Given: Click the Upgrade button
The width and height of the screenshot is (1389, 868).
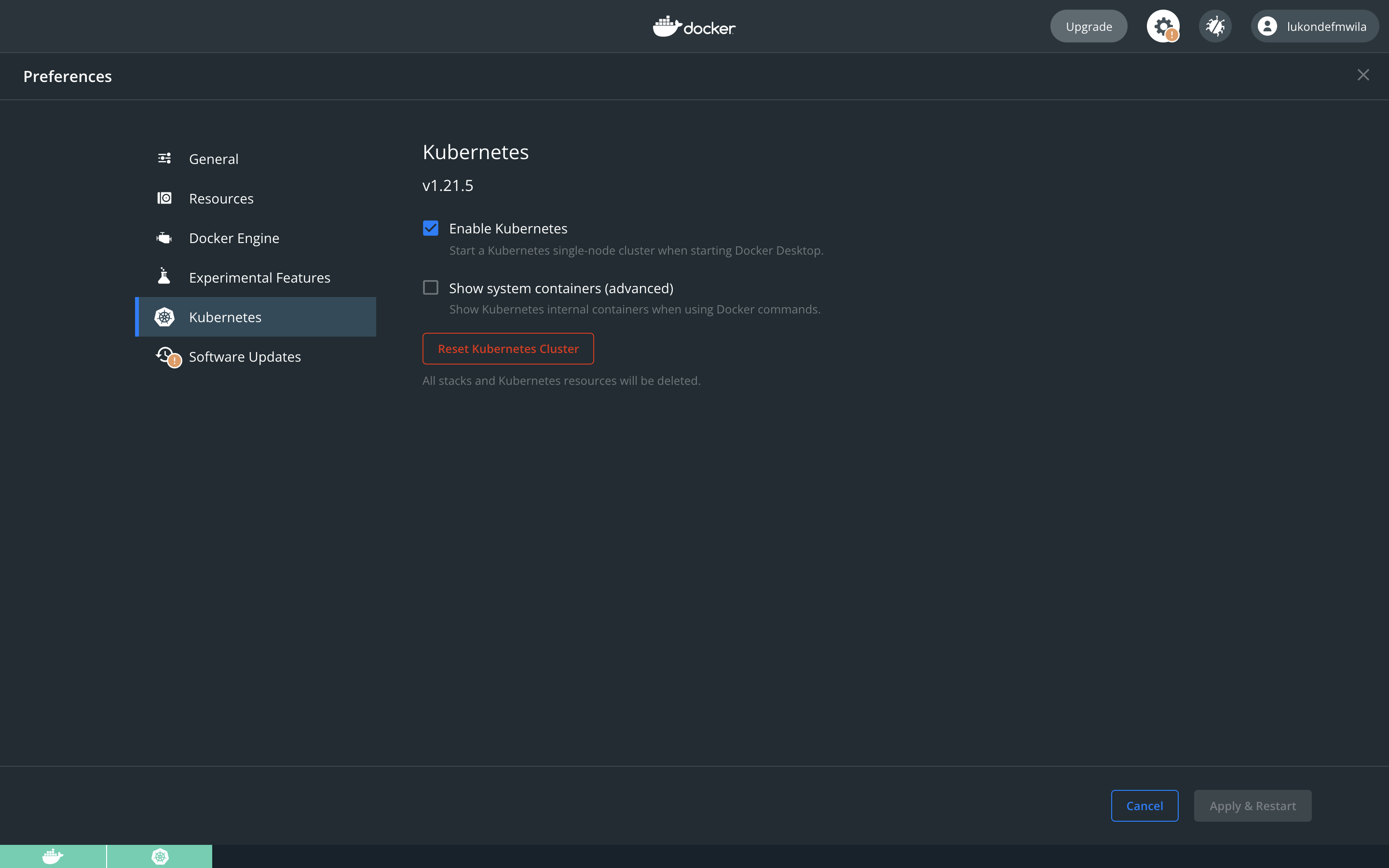Looking at the screenshot, I should point(1089,27).
